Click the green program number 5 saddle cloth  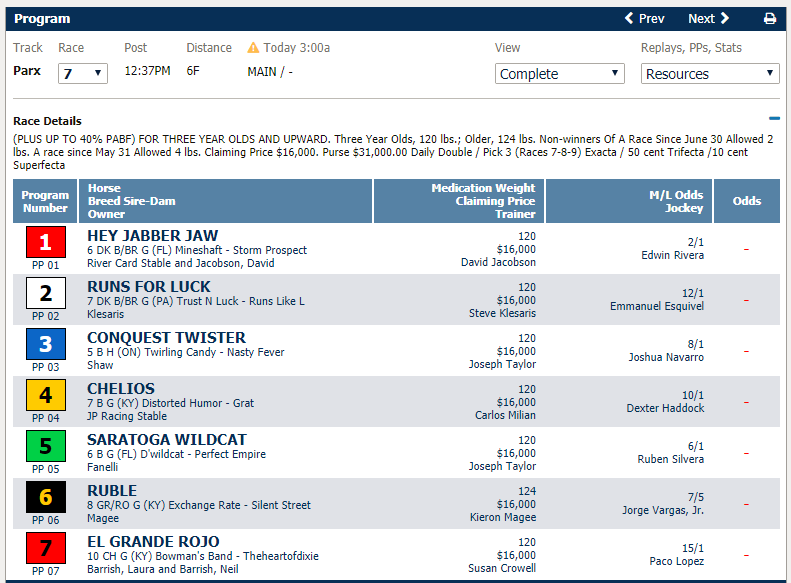[46, 446]
